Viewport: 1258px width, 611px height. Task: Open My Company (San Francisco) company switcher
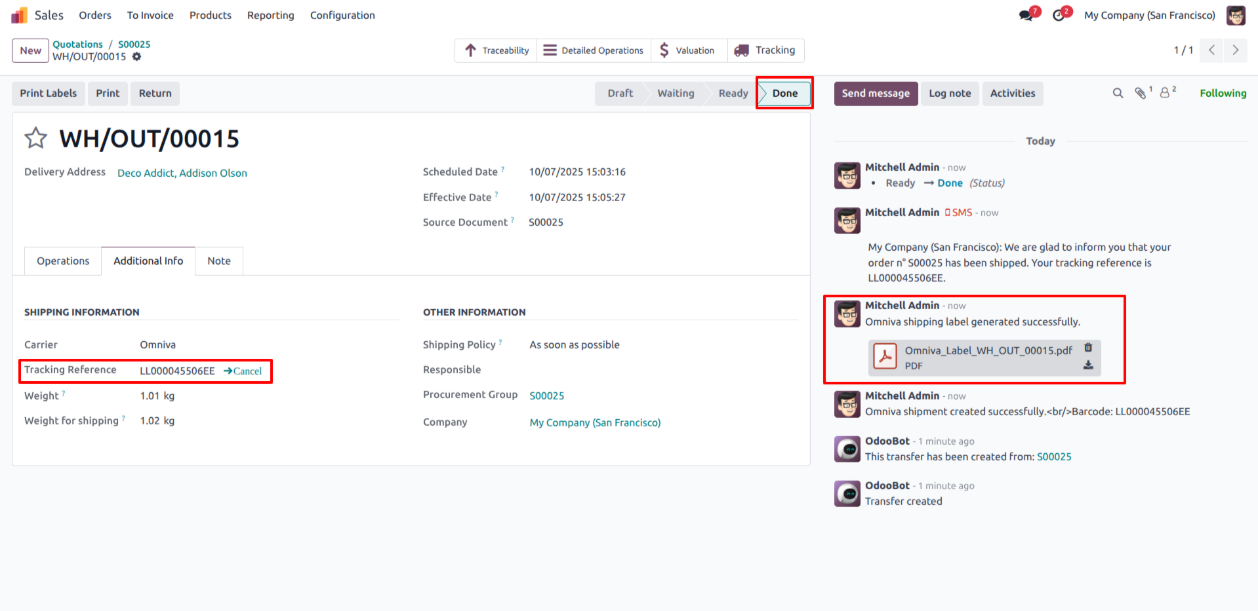click(x=1149, y=15)
